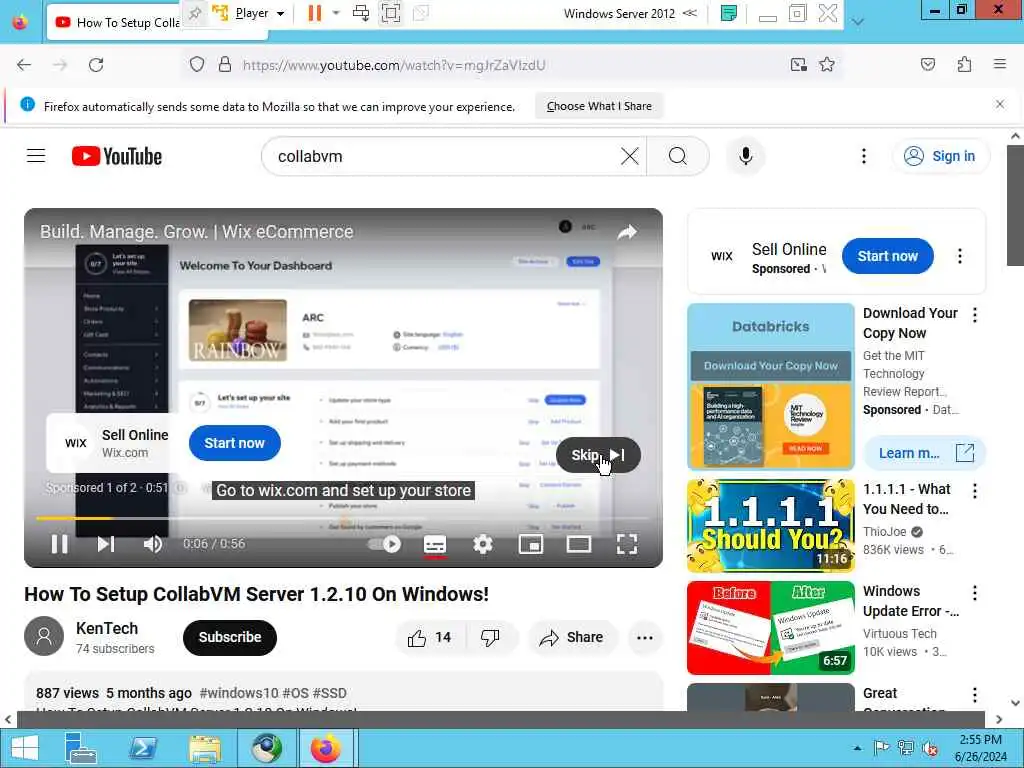Click Choose What I Share button

point(599,106)
